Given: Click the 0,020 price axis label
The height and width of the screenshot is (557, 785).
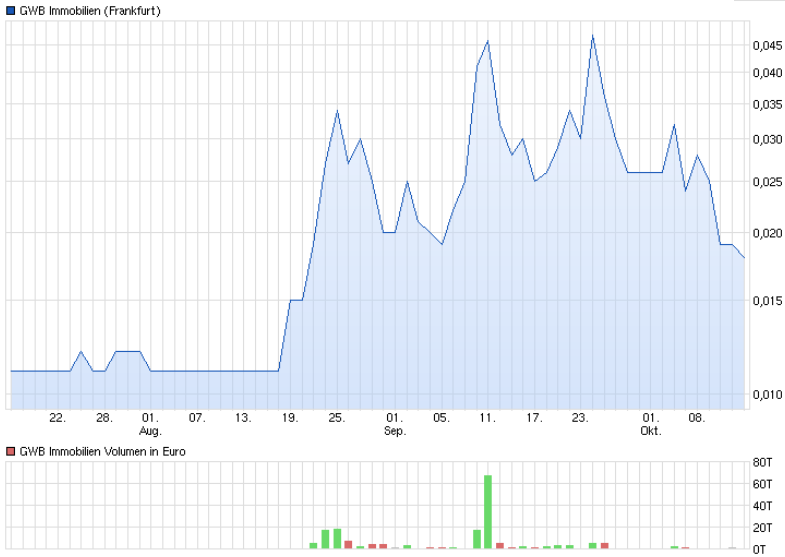Looking at the screenshot, I should [767, 233].
